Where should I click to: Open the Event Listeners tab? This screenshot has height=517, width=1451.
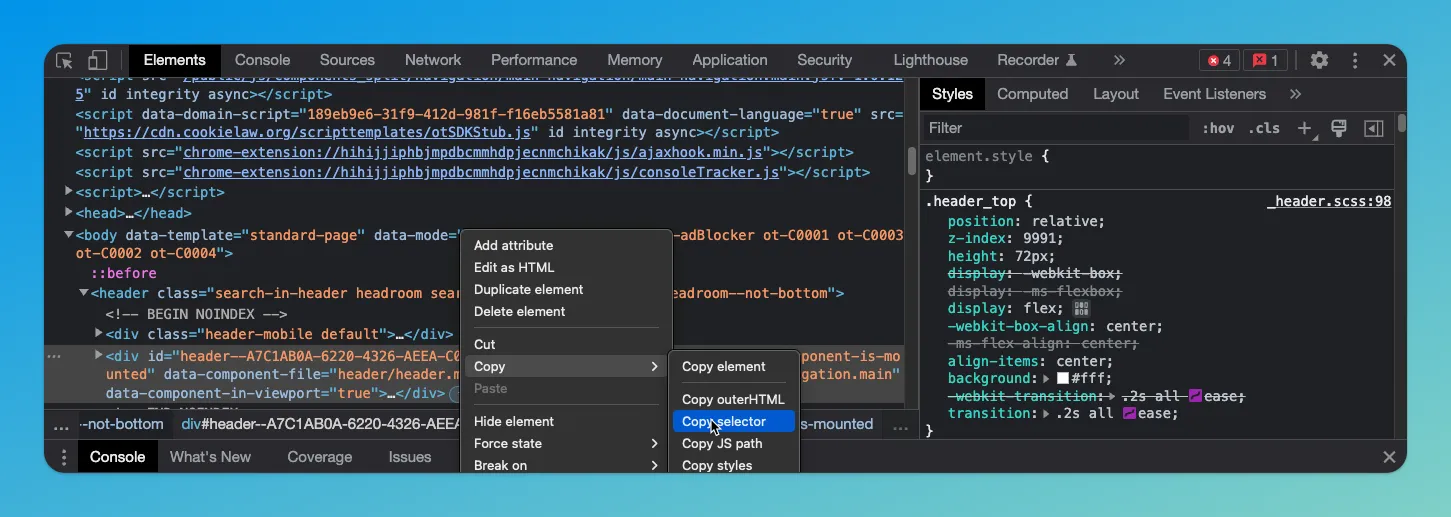click(x=1215, y=94)
